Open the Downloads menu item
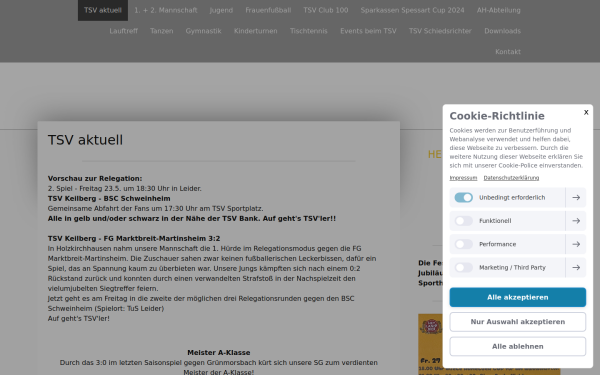The width and height of the screenshot is (600, 375). [x=502, y=31]
